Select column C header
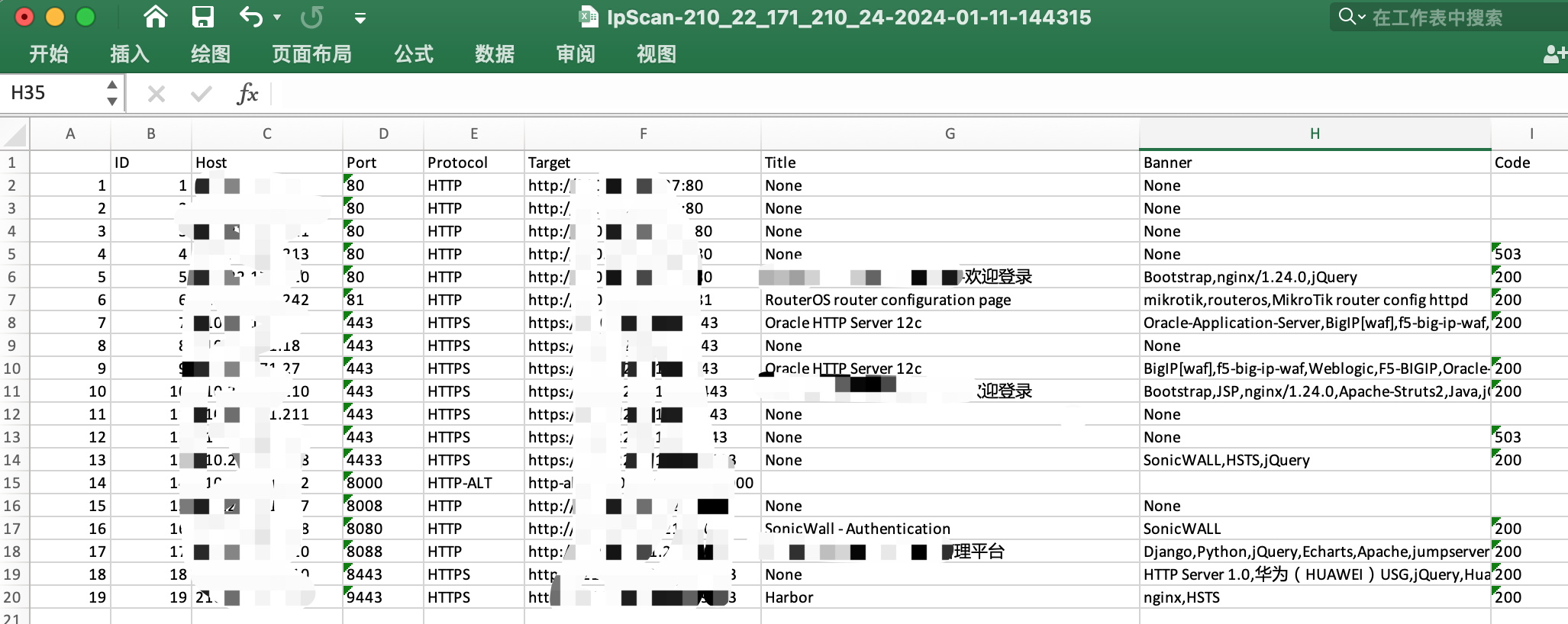The image size is (1568, 624). tap(267, 134)
